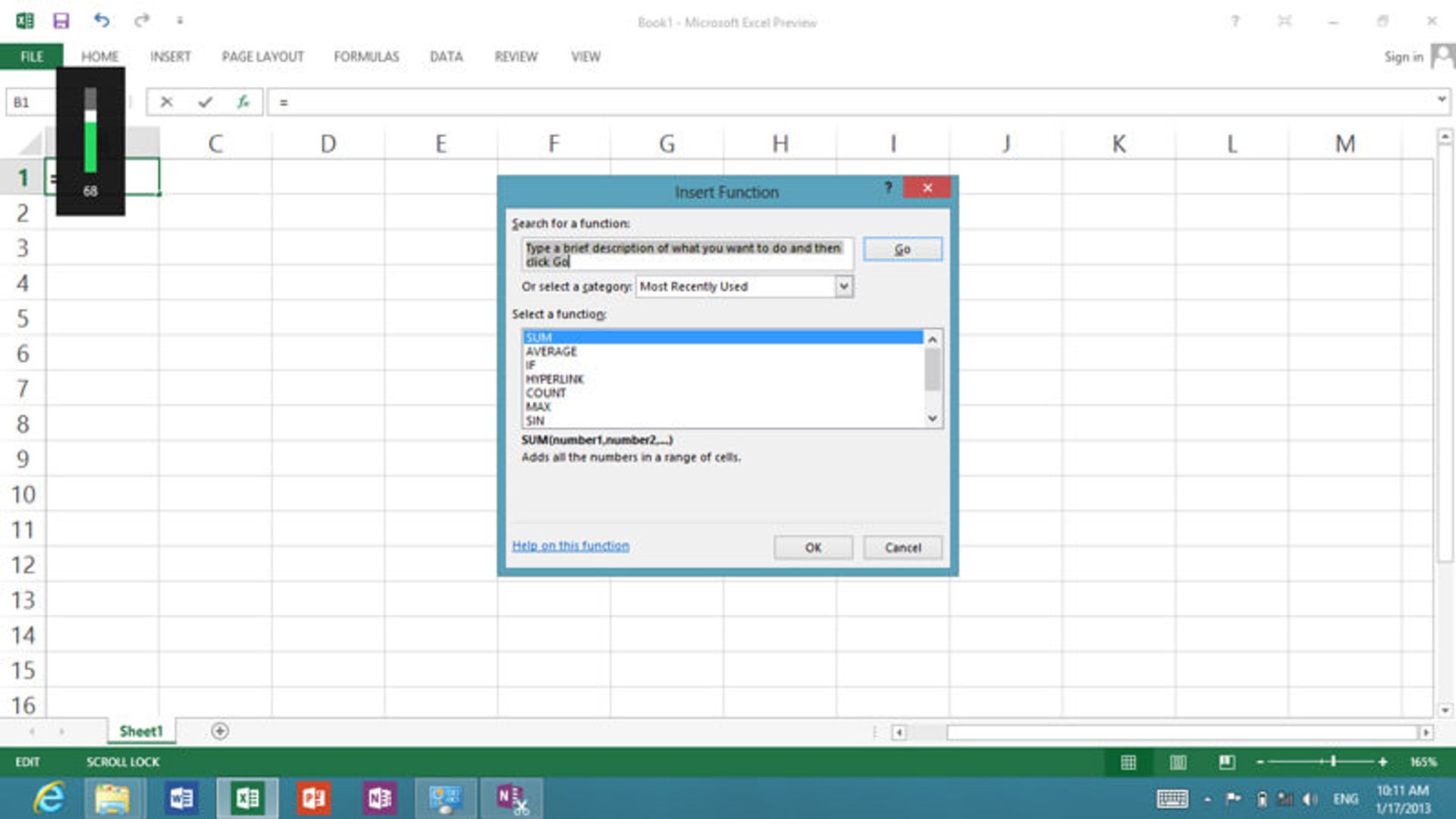Open the Customize Quick Access Toolbar arrow

(x=180, y=21)
